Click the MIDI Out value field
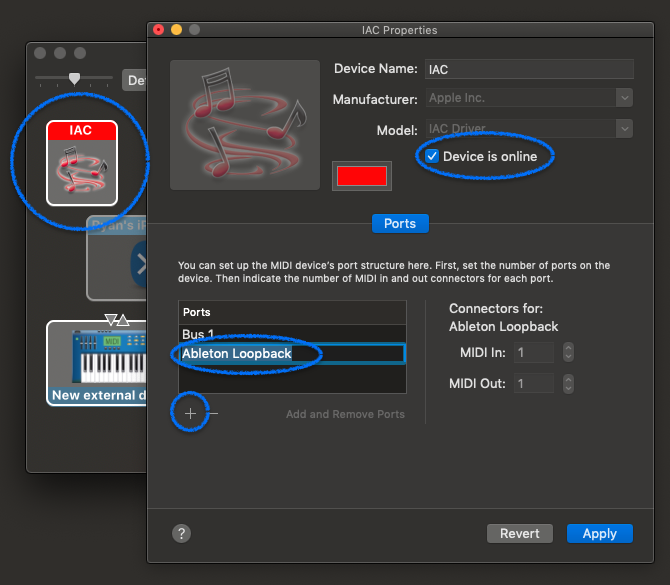670x585 pixels. click(x=534, y=383)
